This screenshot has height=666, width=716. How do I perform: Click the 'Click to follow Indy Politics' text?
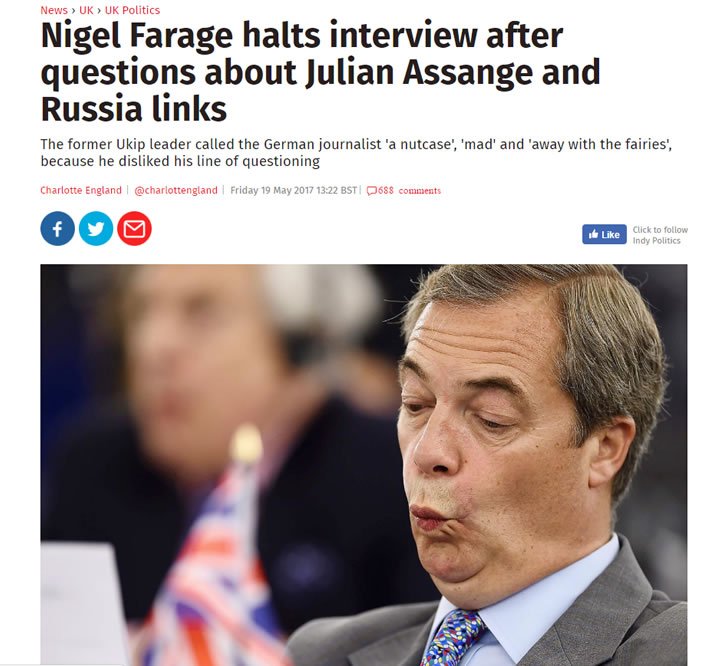(x=660, y=235)
